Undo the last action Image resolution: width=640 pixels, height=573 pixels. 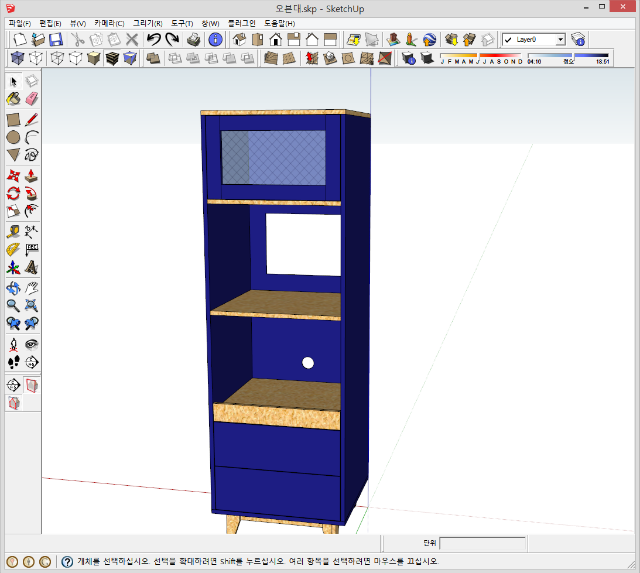coord(154,40)
